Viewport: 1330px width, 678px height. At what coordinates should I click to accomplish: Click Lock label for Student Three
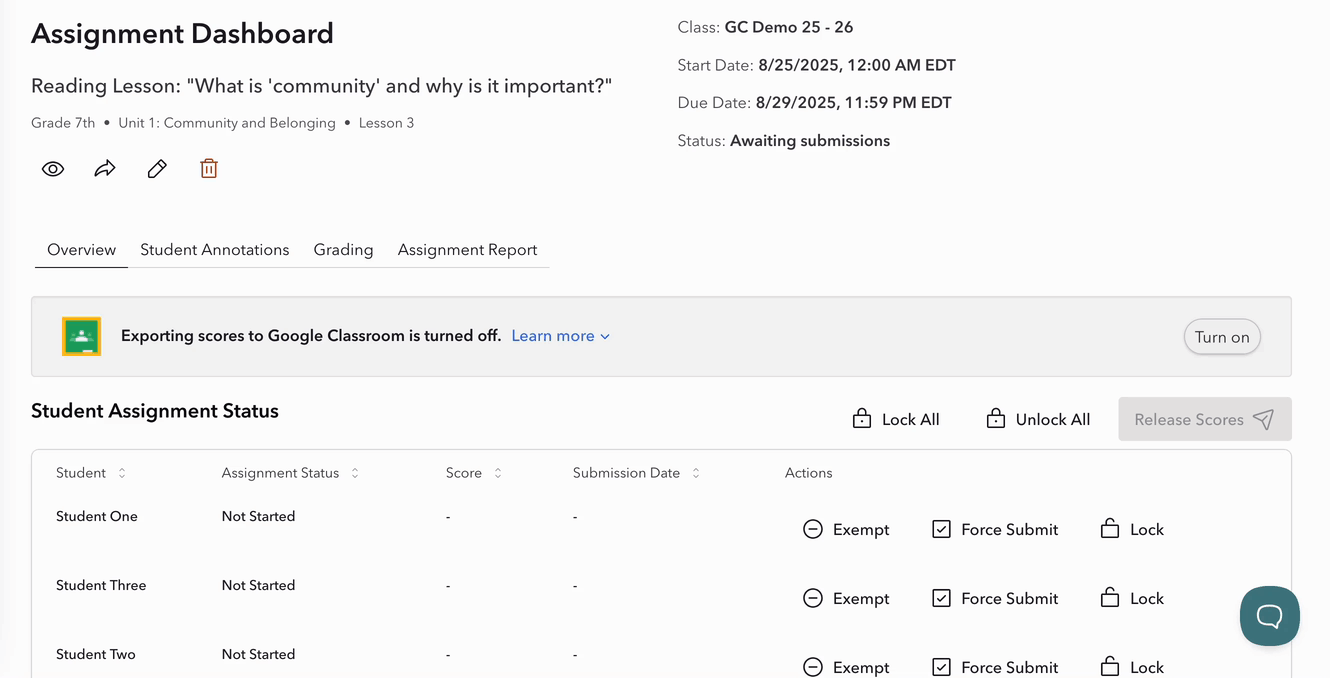click(x=1147, y=599)
